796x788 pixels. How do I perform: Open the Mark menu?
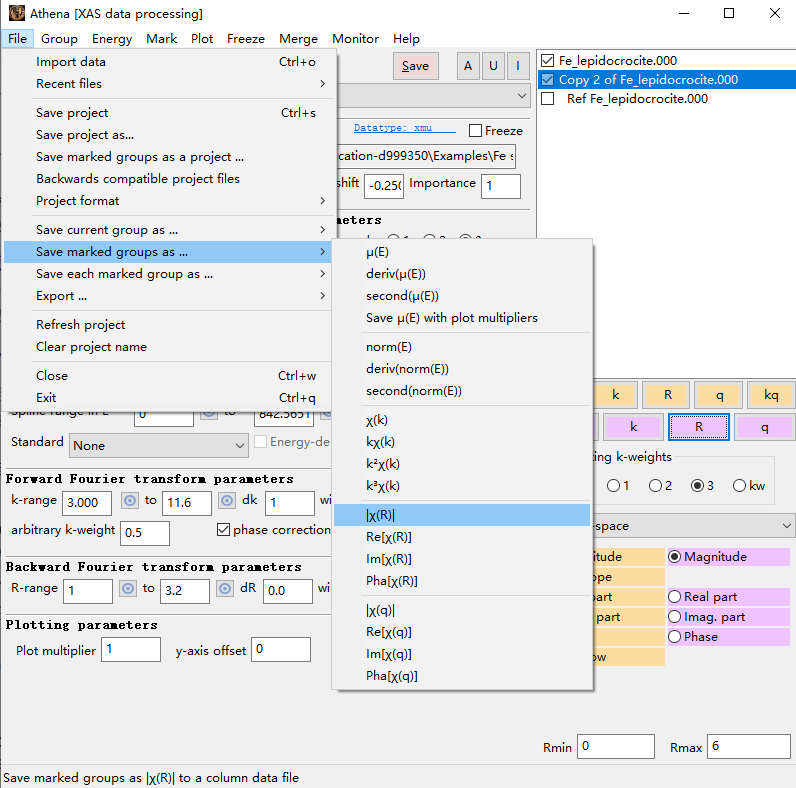point(161,39)
